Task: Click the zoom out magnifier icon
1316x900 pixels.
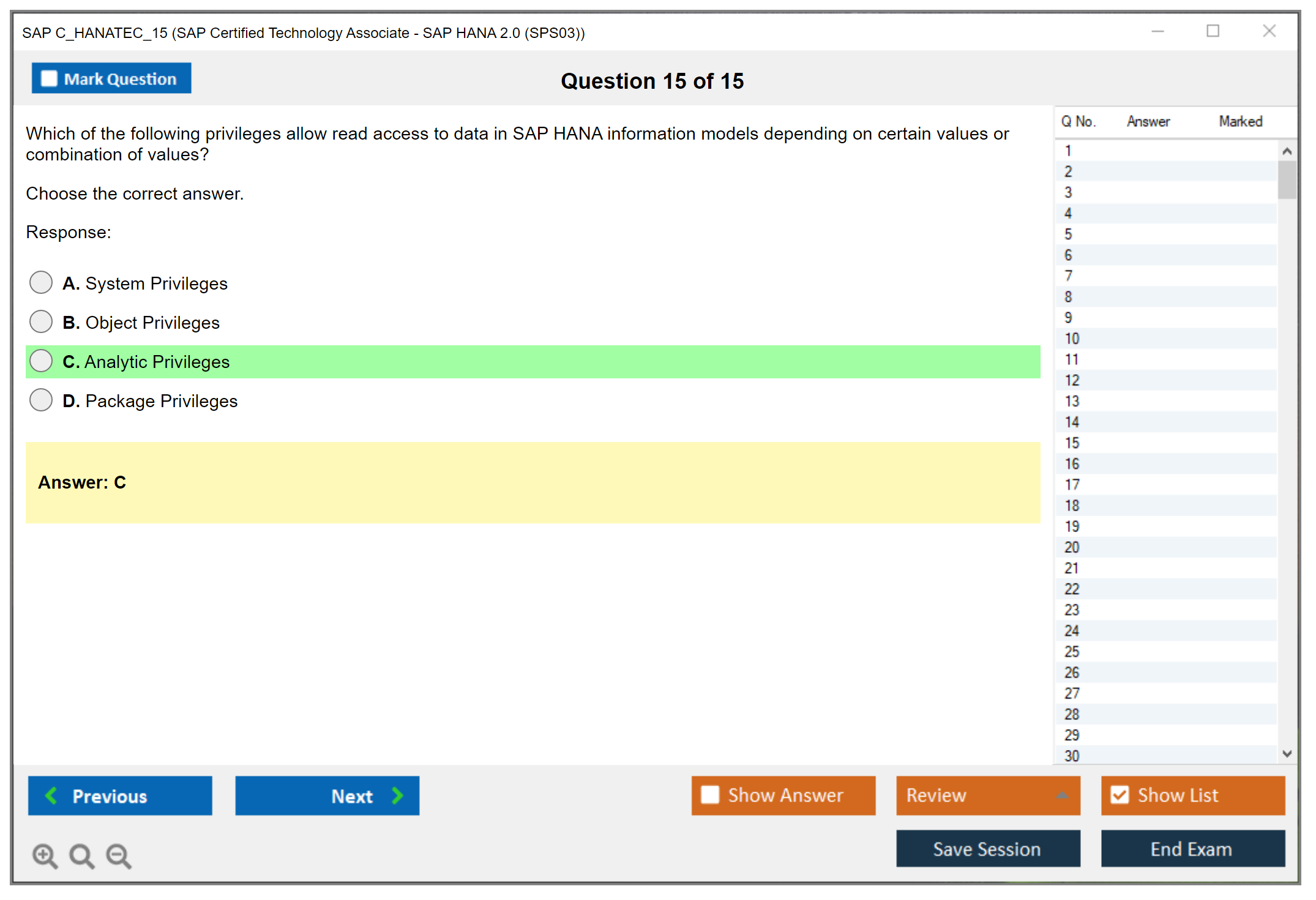Action: (x=119, y=855)
